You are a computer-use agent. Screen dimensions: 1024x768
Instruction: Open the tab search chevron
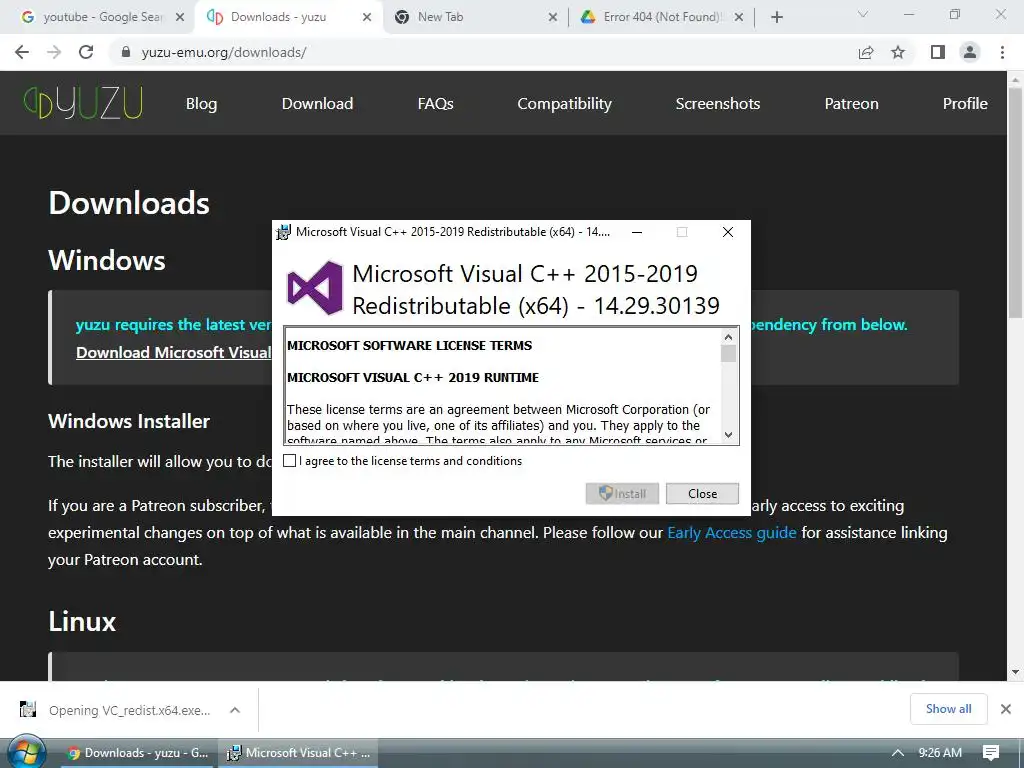tap(863, 14)
